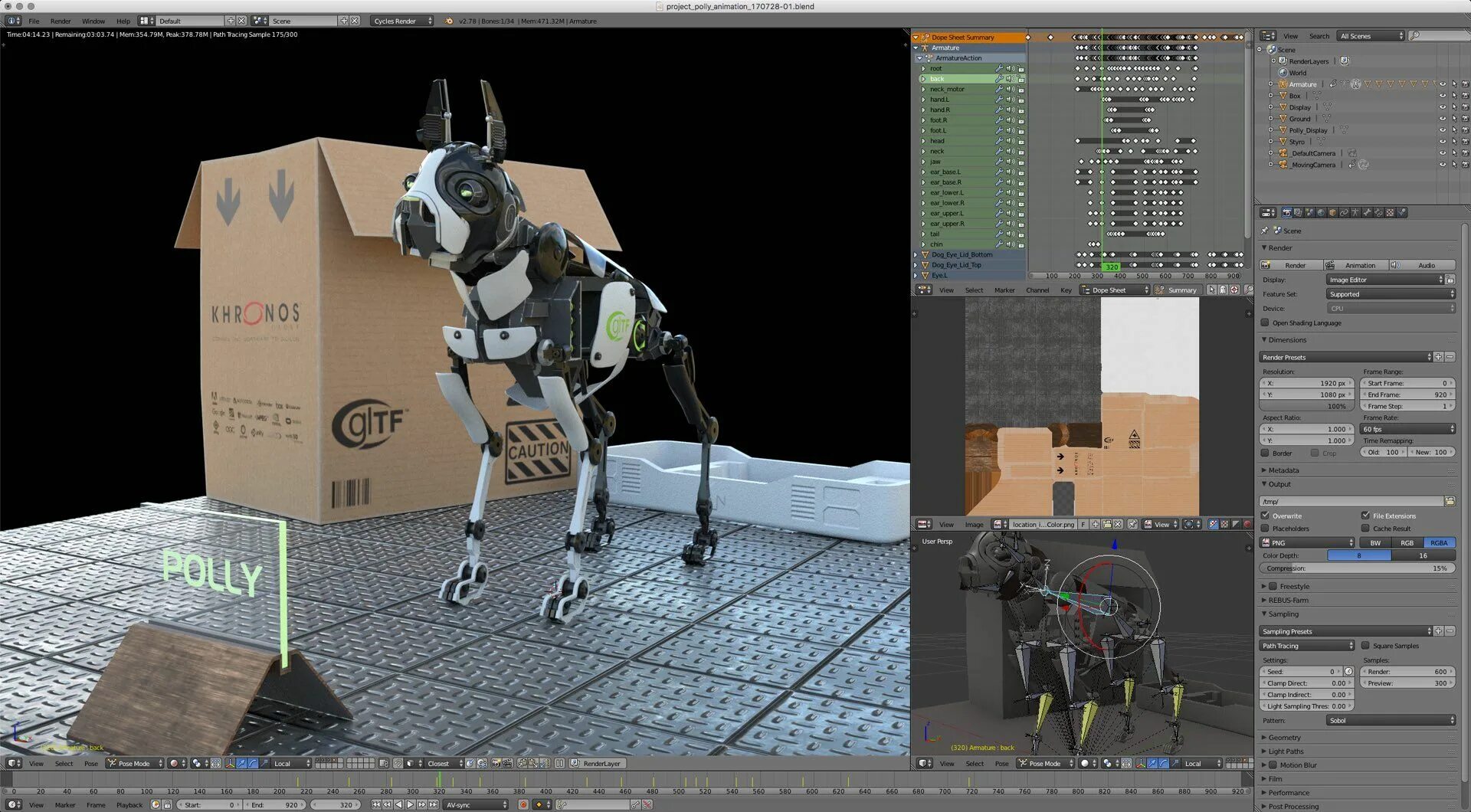Set color depth to 16

pos(1423,555)
